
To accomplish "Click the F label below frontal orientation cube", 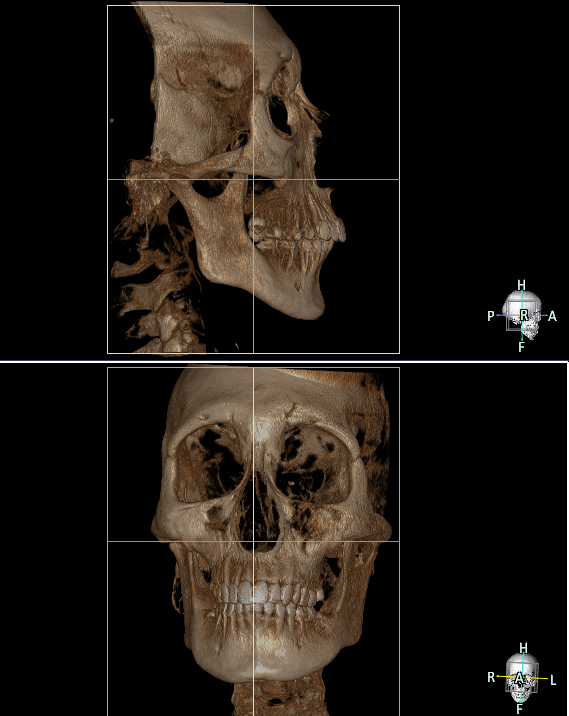I will 519,709.
